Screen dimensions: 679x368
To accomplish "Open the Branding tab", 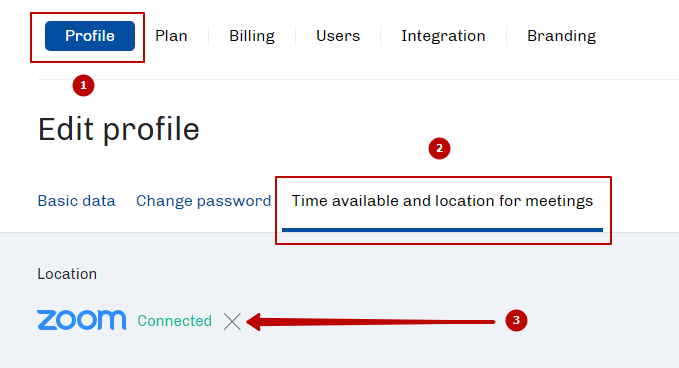I will coord(561,36).
